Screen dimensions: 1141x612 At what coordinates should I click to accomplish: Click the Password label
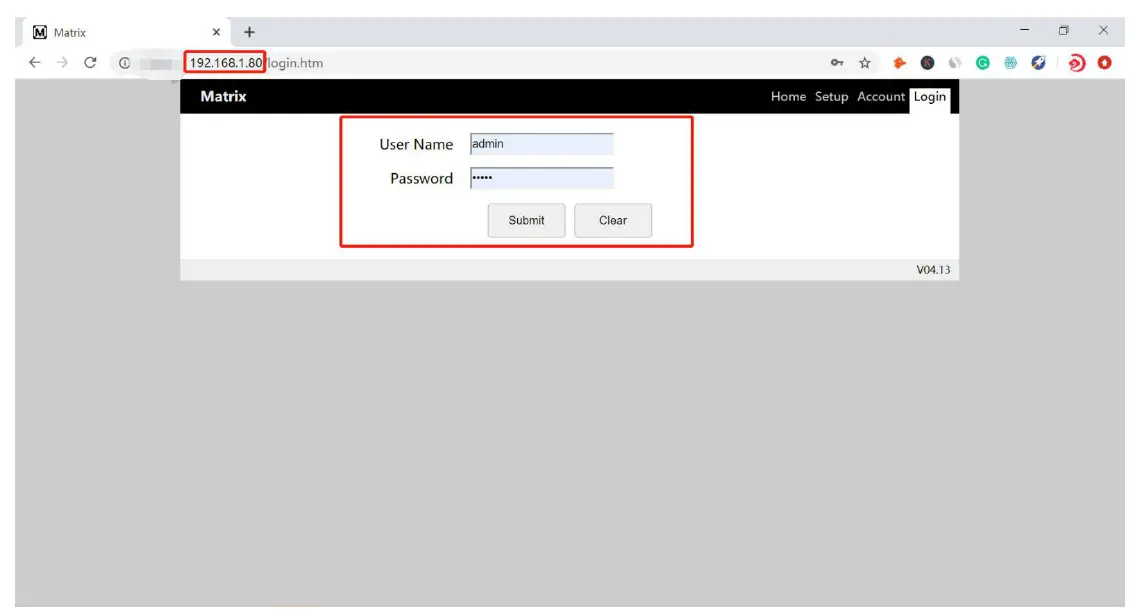click(x=421, y=178)
